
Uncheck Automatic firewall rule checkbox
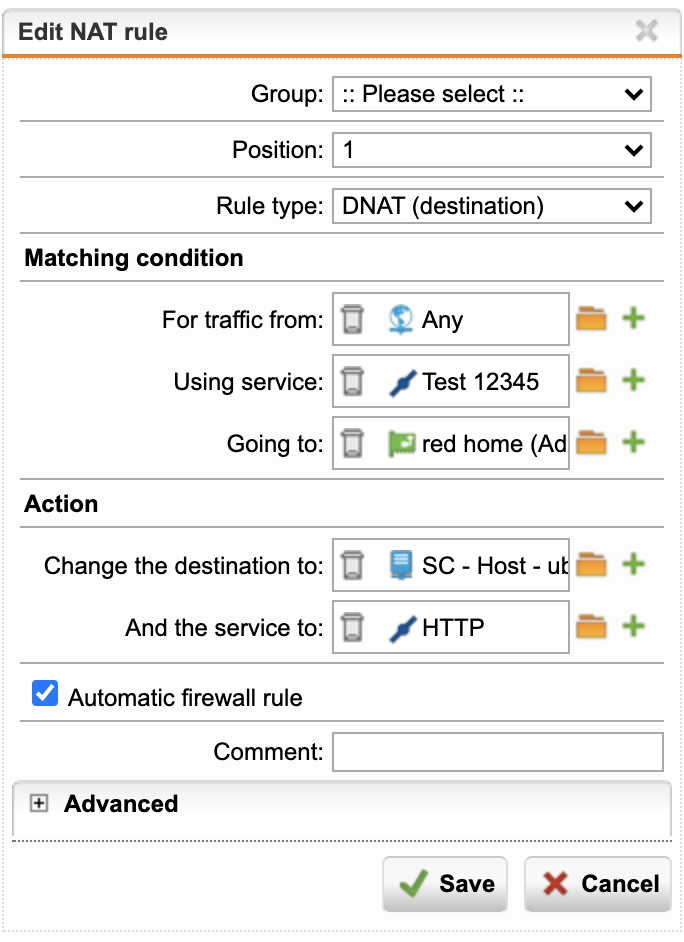[x=45, y=693]
